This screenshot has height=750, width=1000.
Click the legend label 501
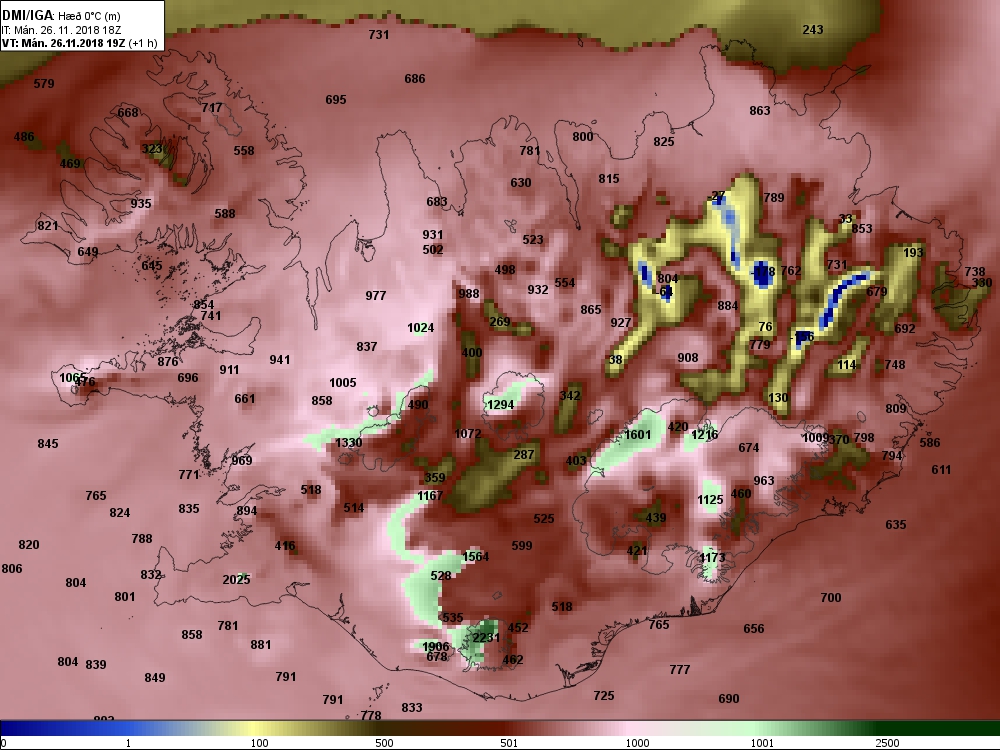click(509, 743)
